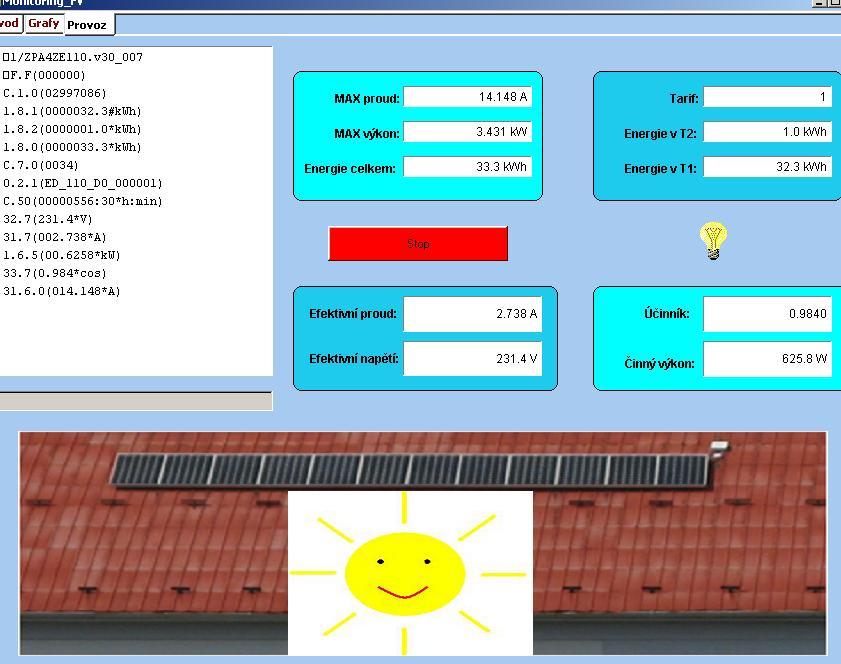Click log line 0.2.1(ED_110_D0_000001)
The image size is (841, 664).
(83, 183)
